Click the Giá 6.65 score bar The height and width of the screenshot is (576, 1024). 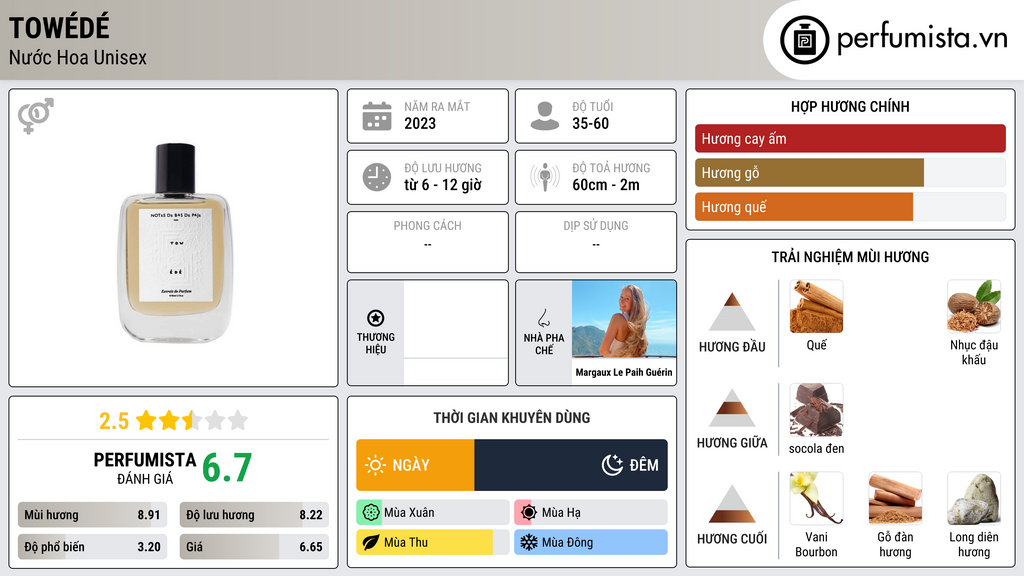point(254,547)
